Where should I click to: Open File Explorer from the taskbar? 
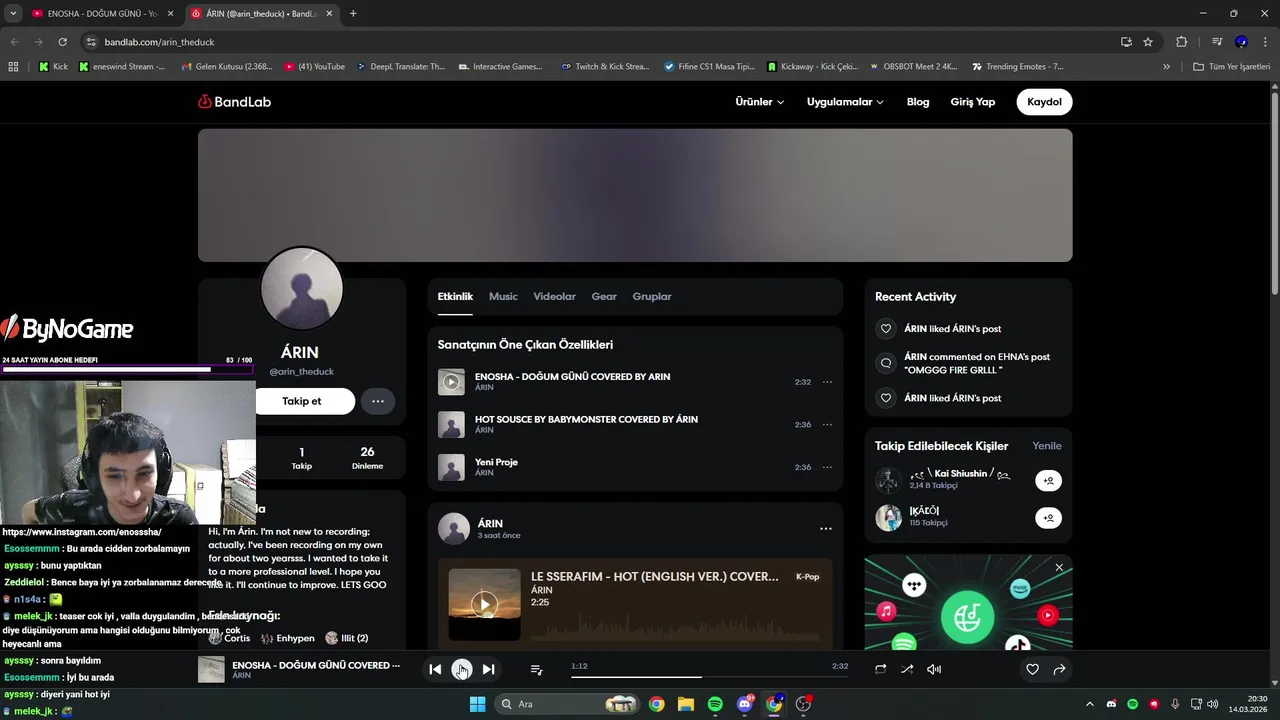point(685,704)
